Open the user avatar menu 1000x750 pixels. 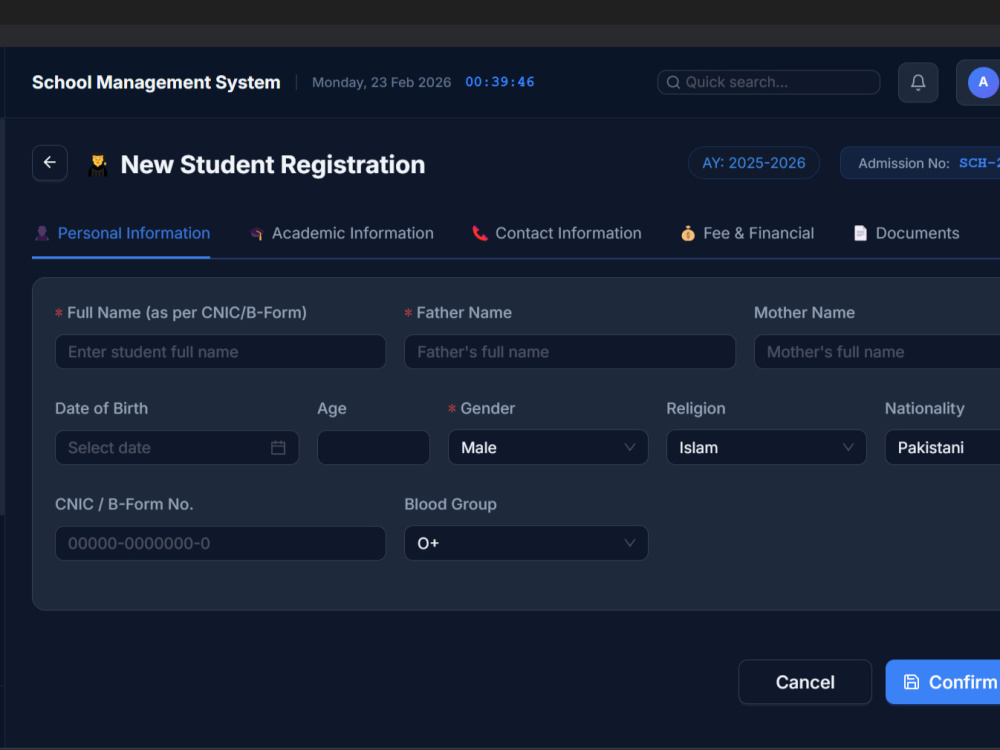pyautogui.click(x=982, y=83)
